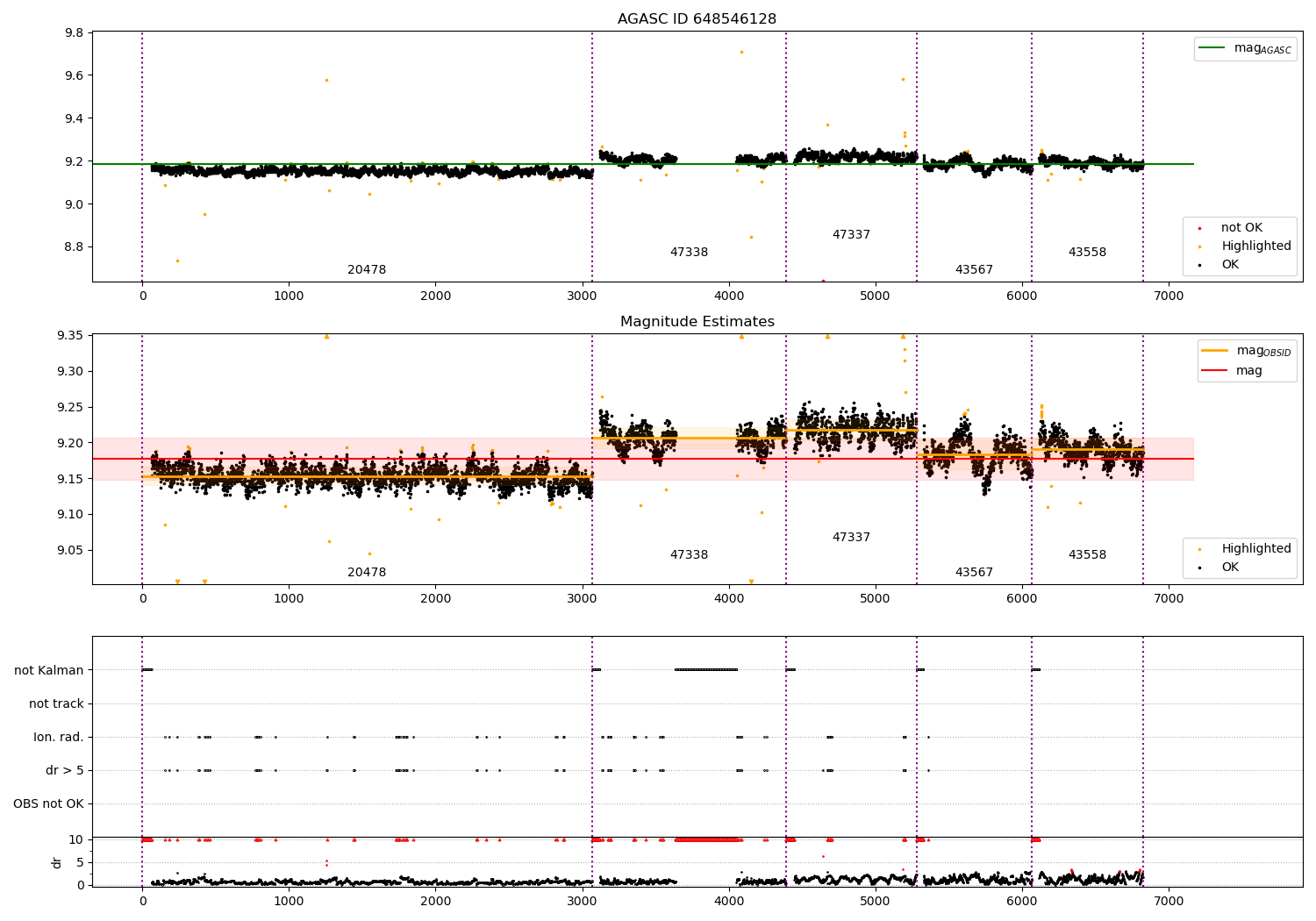The width and height of the screenshot is (1316, 921).
Task: Select the 'not OK' legend entry
Action: coord(1241,228)
